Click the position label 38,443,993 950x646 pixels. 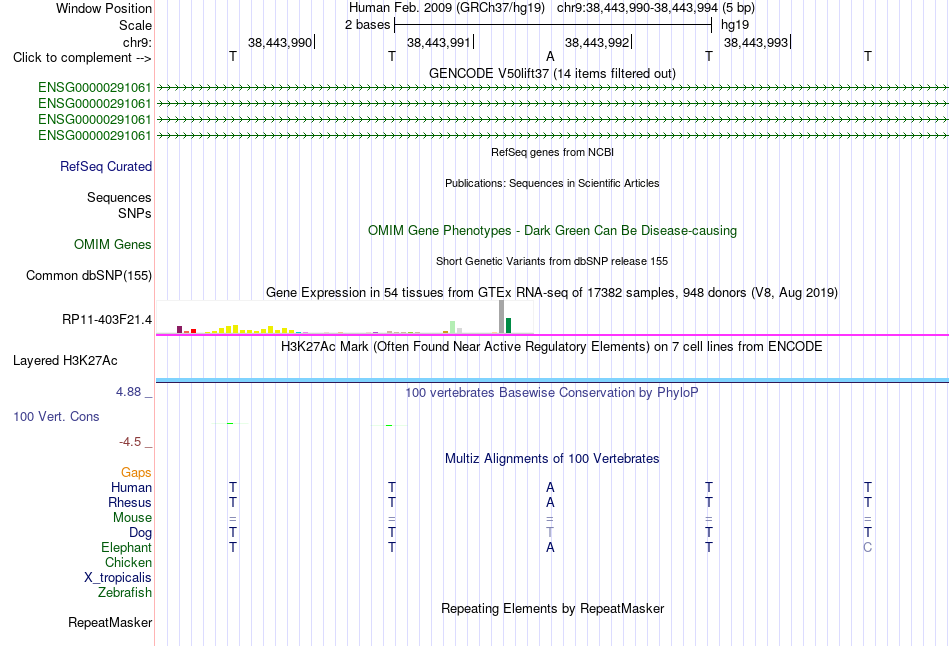756,42
